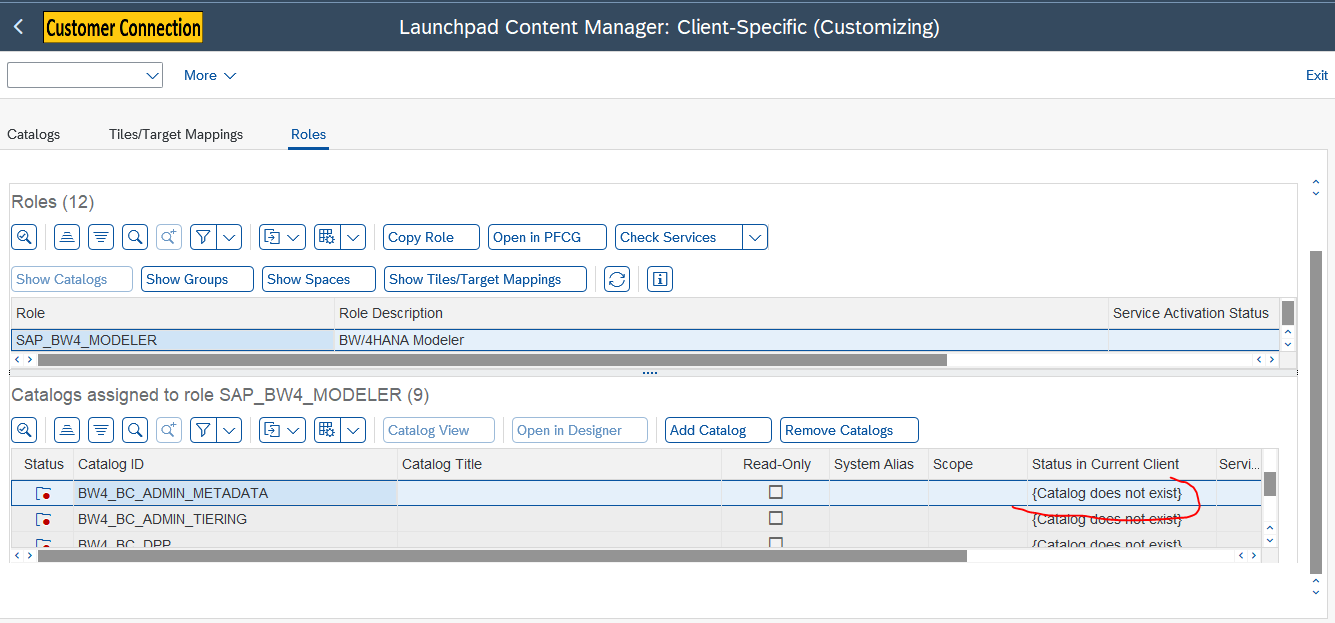Open the command field dropdown
Image resolution: width=1335 pixels, height=623 pixels.
tap(153, 75)
